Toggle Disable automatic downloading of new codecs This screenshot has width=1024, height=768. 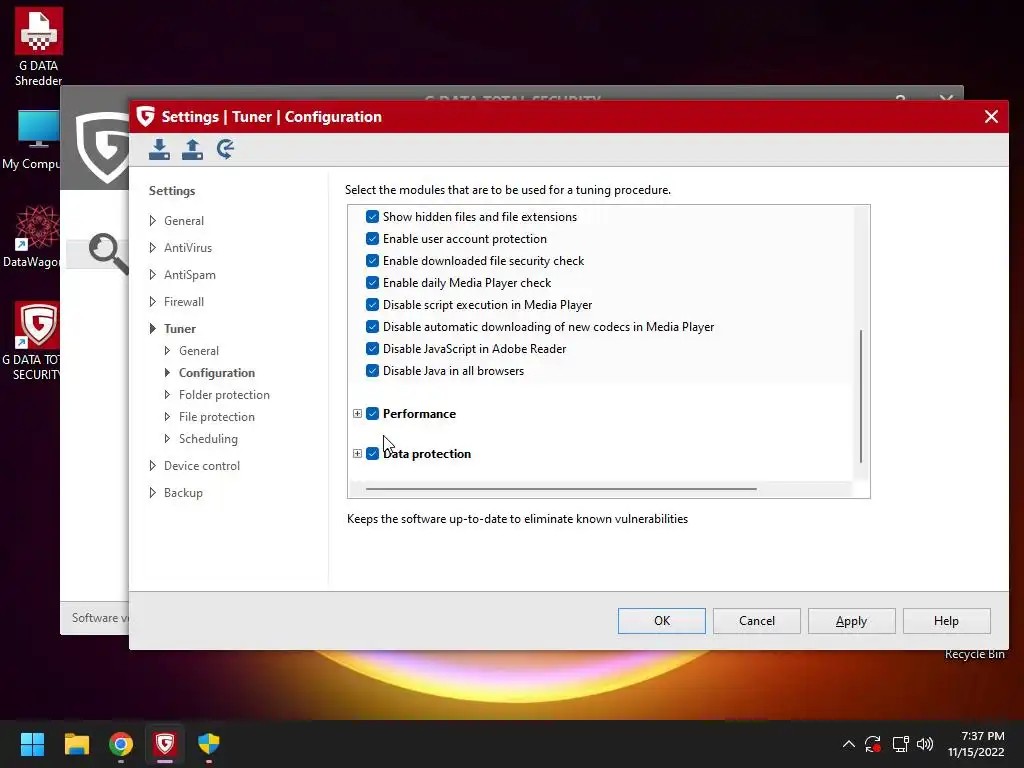point(372,327)
